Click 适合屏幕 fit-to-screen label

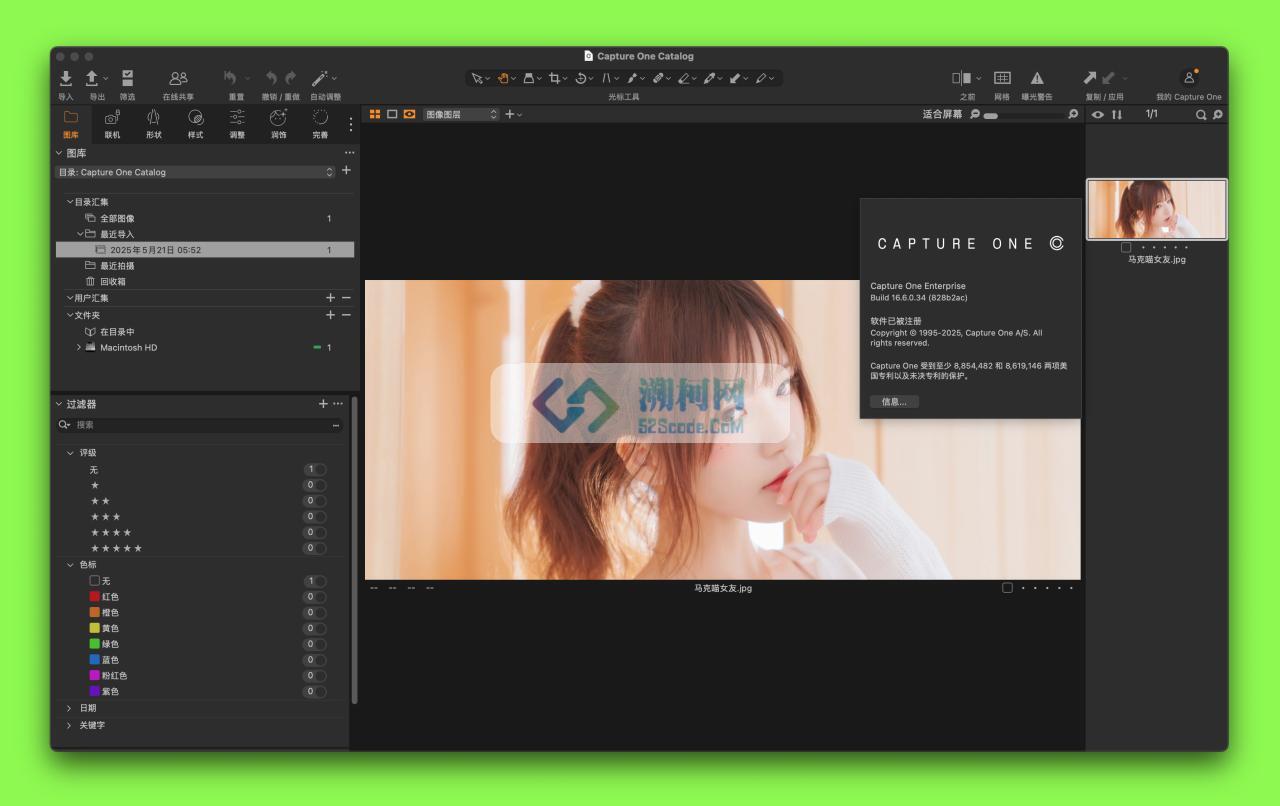(942, 114)
